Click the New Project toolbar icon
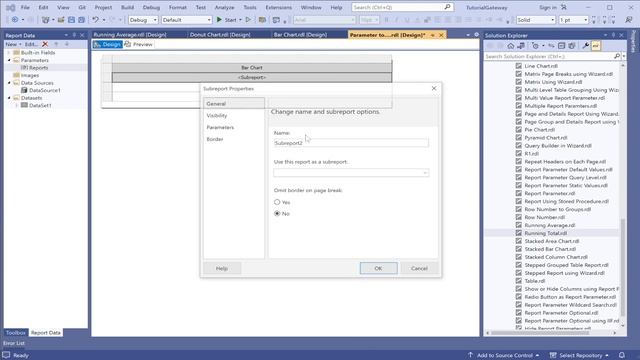Image resolution: width=640 pixels, height=360 pixels. (x=45, y=20)
